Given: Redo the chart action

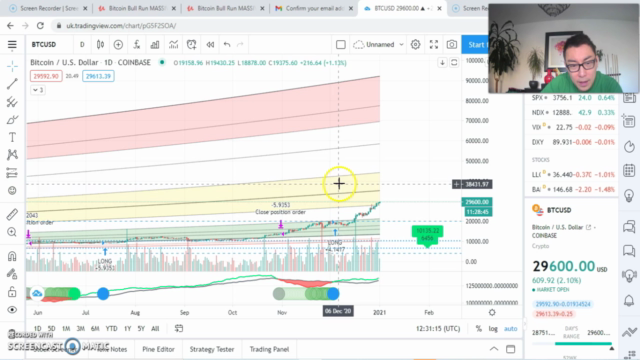Looking at the screenshot, I should 240,44.
